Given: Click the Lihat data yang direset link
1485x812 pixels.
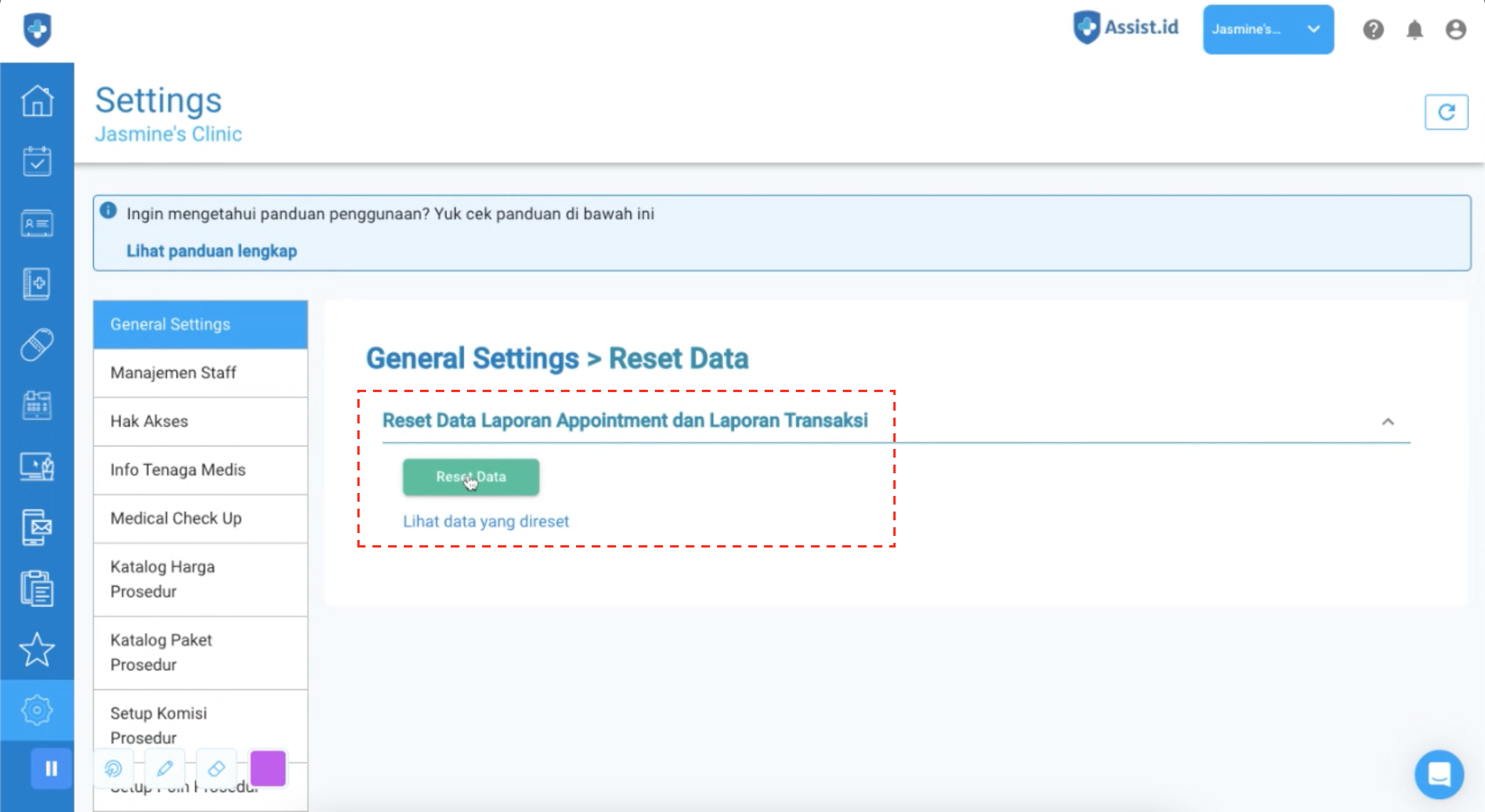Looking at the screenshot, I should click(486, 521).
